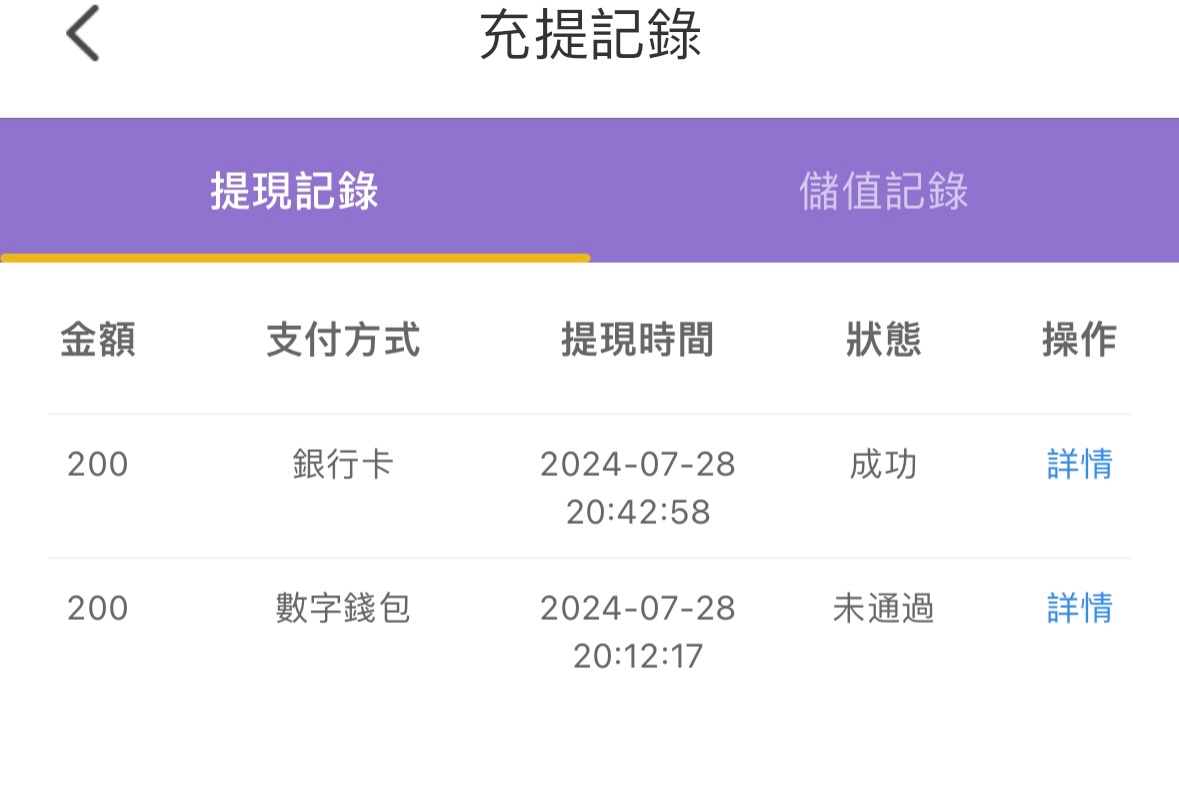Select the 20:42:58 withdrawal timestamp
This screenshot has height=810, width=1179.
tap(637, 512)
